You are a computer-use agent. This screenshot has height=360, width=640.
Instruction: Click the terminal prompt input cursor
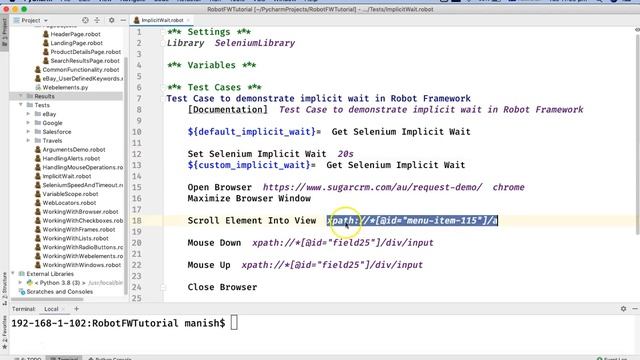[x=234, y=323]
